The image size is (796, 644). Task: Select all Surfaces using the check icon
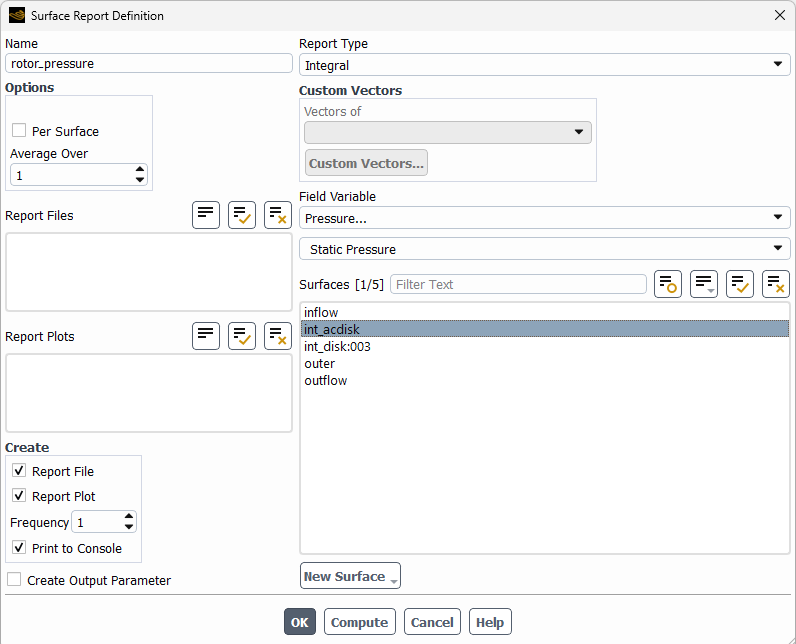(740, 284)
